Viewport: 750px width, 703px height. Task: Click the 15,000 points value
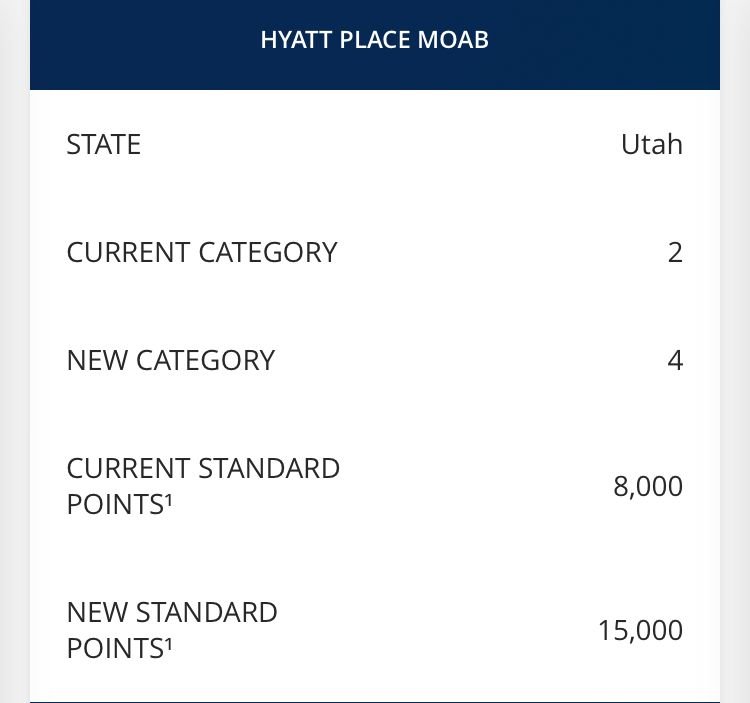pyautogui.click(x=640, y=630)
